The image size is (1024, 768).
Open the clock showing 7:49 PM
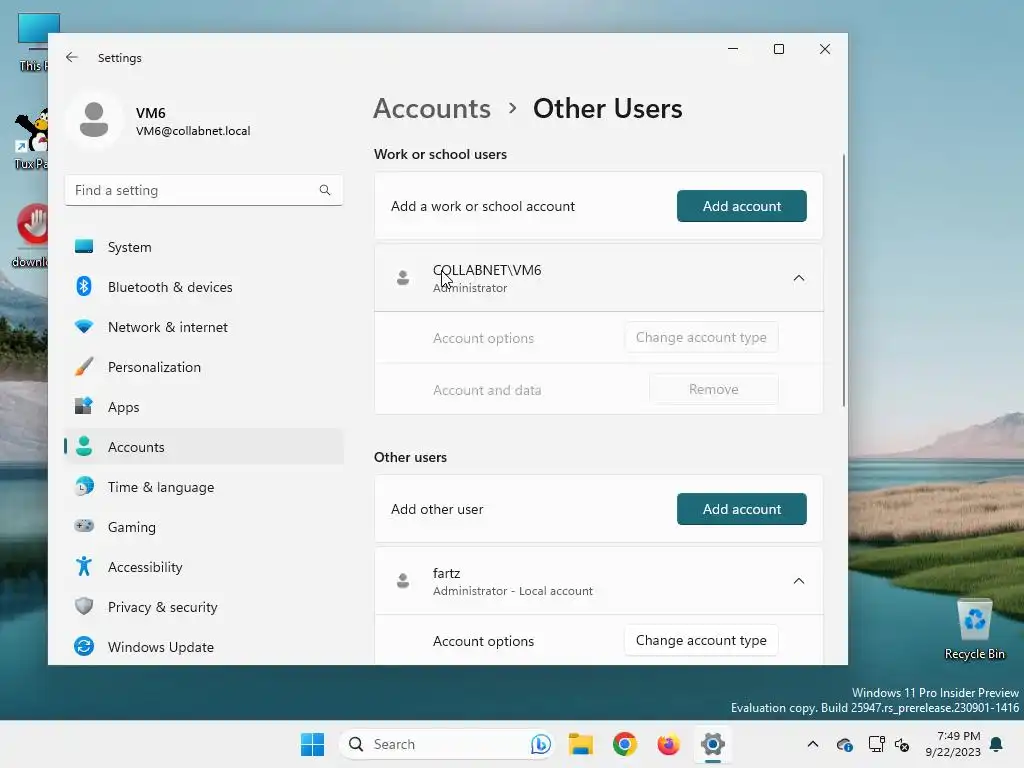[x=953, y=744]
